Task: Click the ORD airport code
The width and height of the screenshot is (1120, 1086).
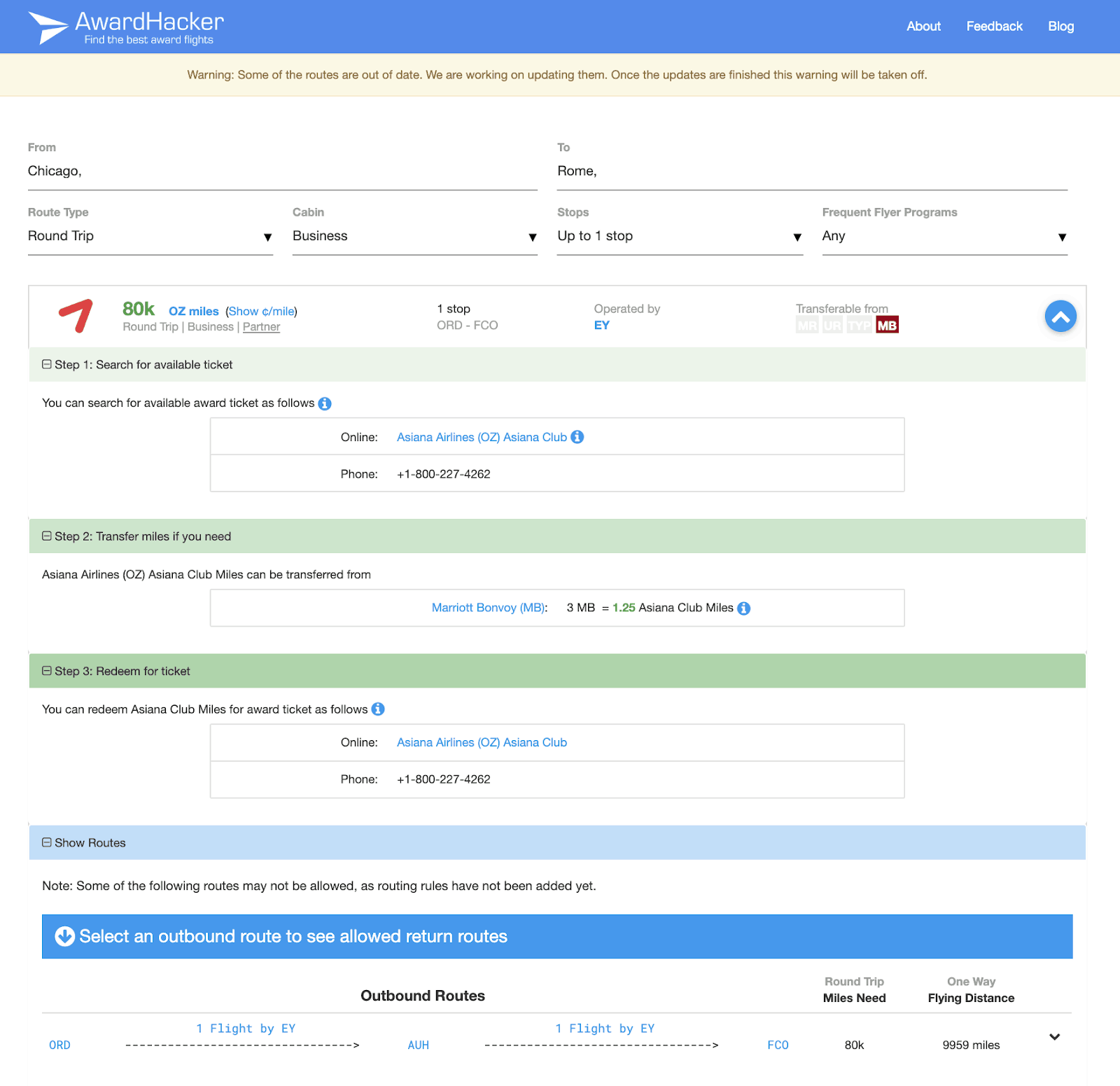Action: click(59, 1045)
